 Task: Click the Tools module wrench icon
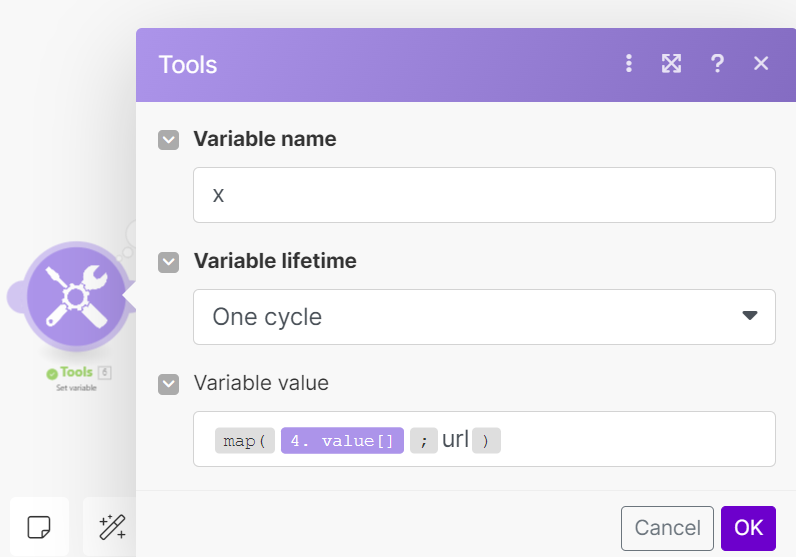76,296
